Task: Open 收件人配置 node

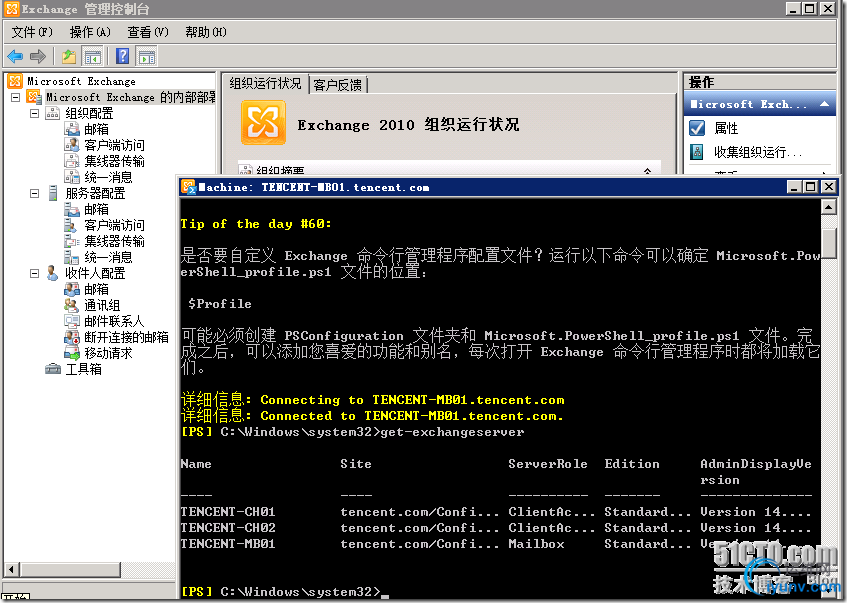Action: coord(95,273)
